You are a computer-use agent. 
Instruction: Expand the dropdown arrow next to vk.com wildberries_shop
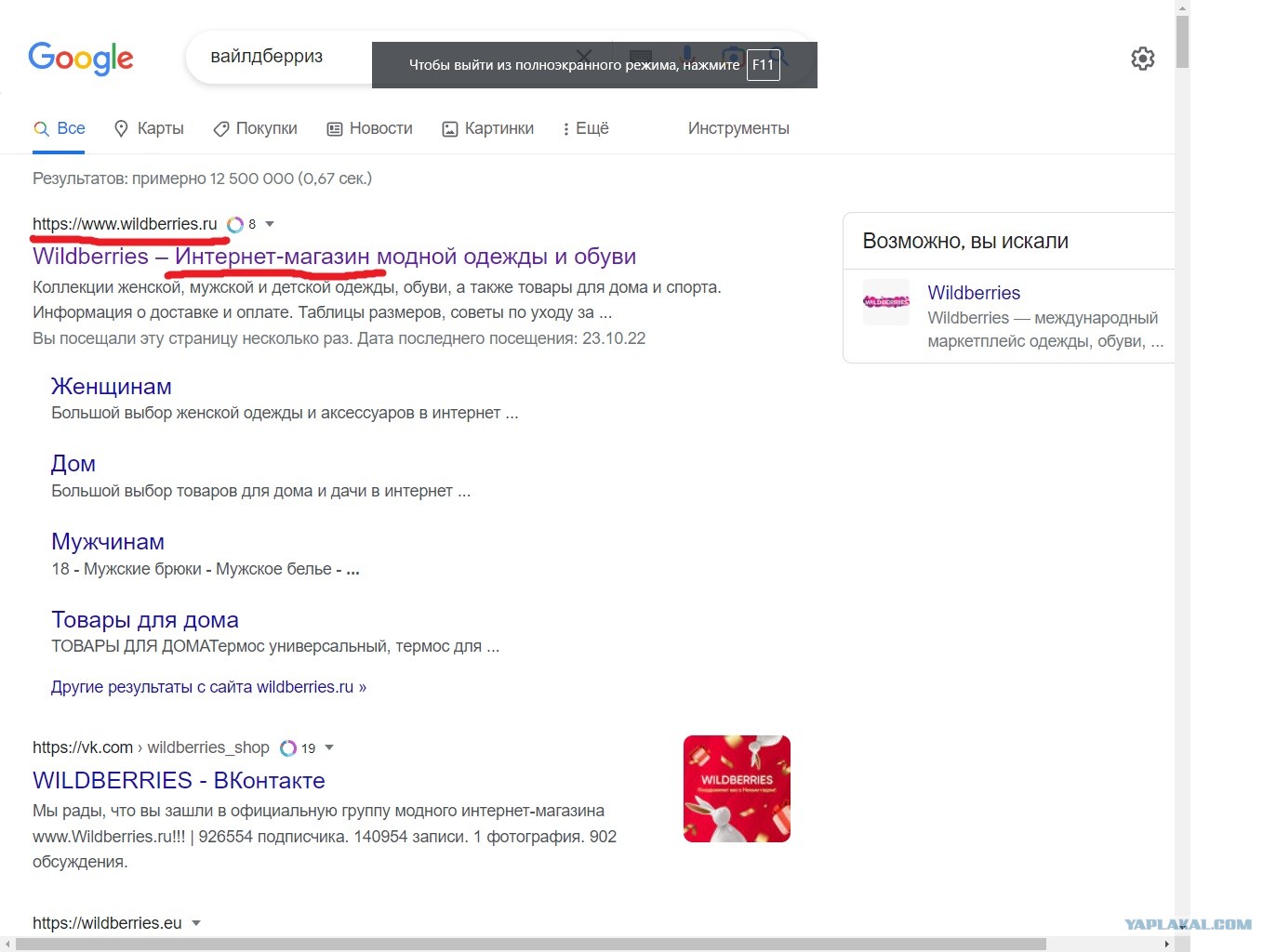pyautogui.click(x=329, y=747)
